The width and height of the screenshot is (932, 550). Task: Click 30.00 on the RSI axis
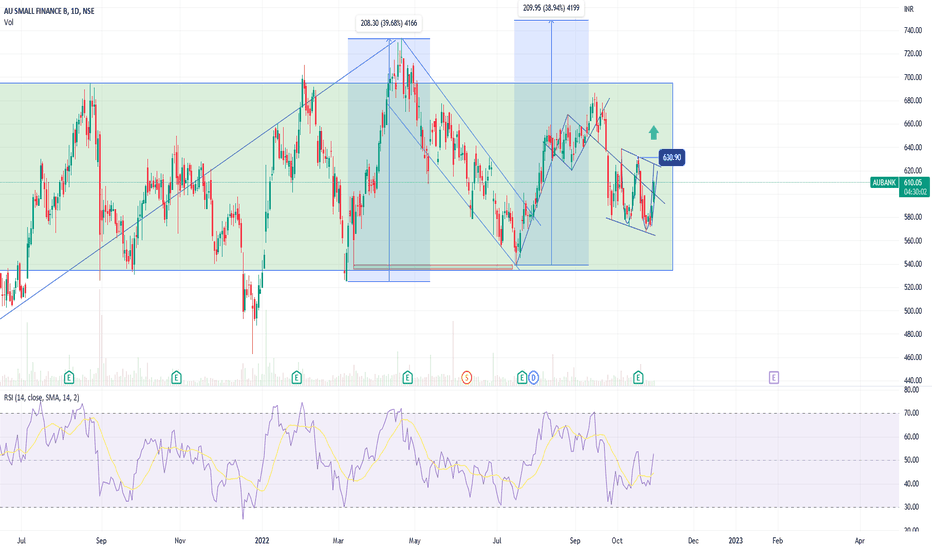[911, 507]
